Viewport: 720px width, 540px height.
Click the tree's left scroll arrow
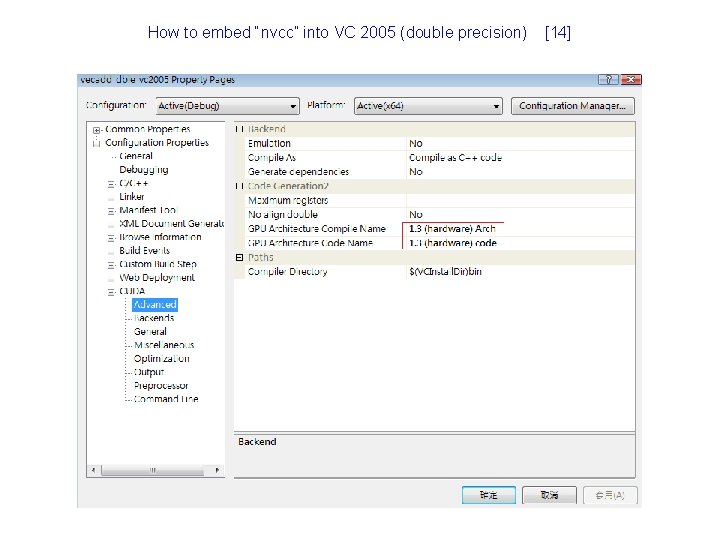pyautogui.click(x=94, y=470)
